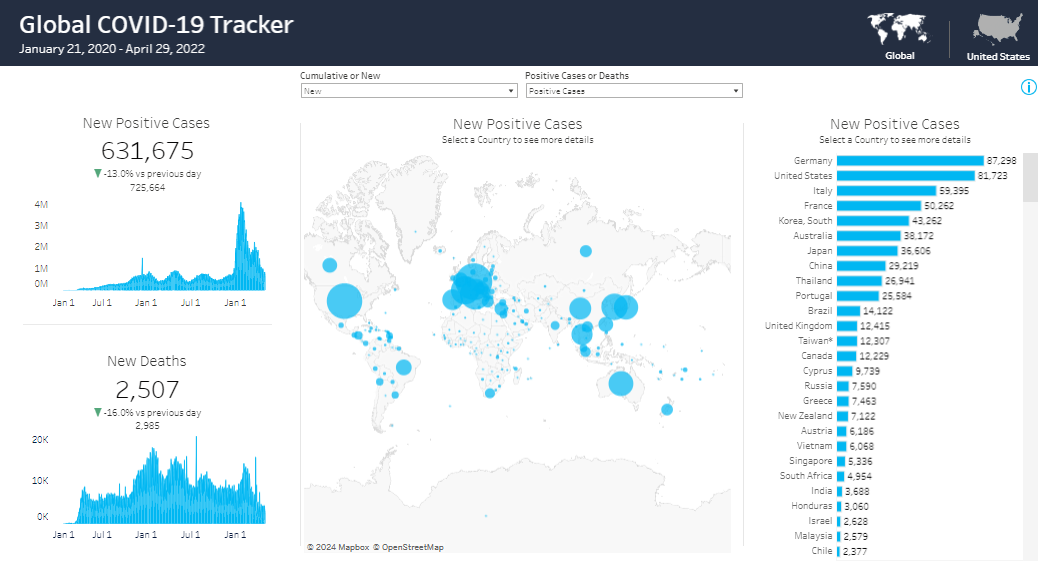Click the New Zealand bubble on the map
The width and height of the screenshot is (1038, 561).
[x=667, y=410]
